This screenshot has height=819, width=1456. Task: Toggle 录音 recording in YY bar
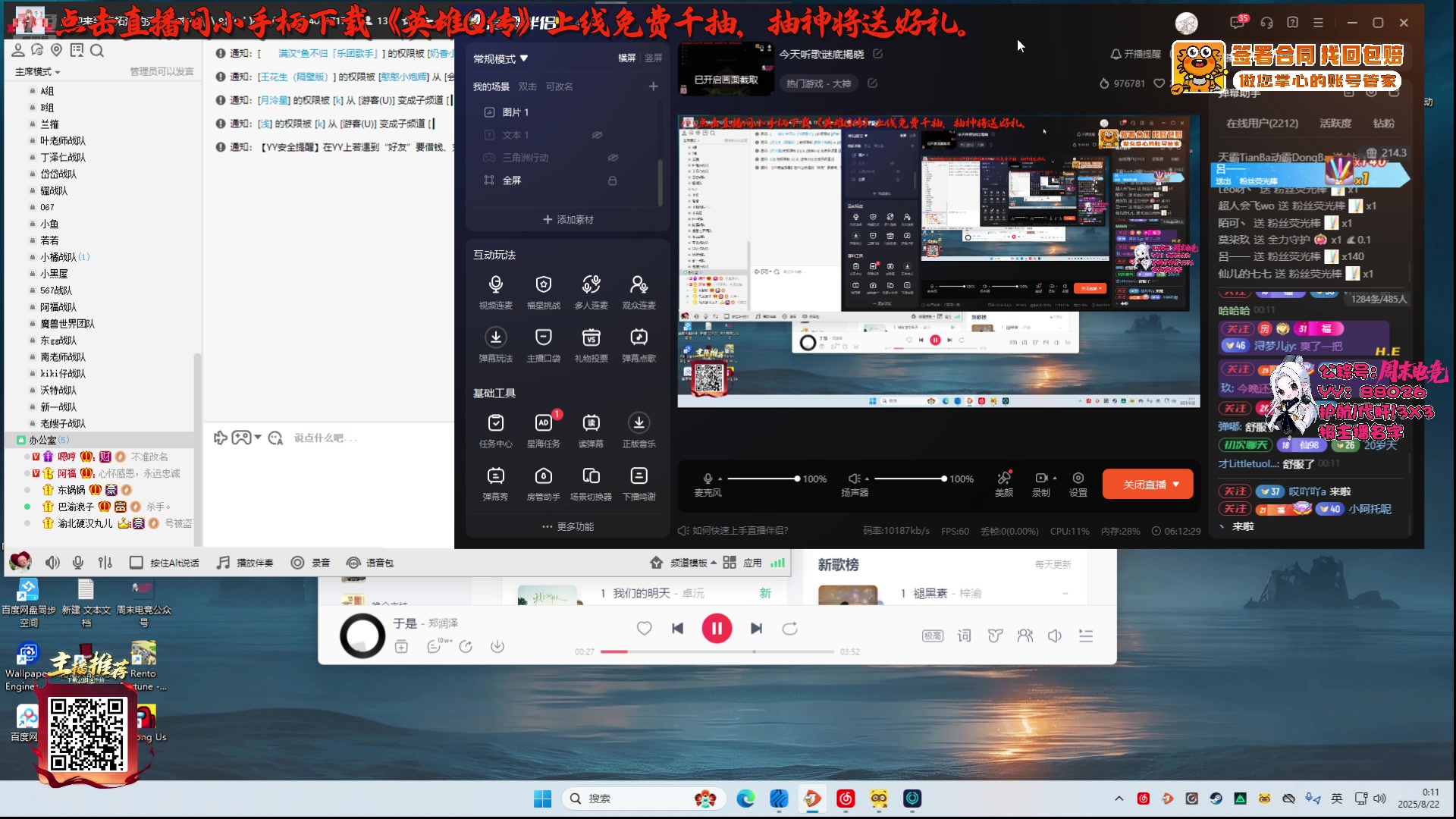[311, 563]
